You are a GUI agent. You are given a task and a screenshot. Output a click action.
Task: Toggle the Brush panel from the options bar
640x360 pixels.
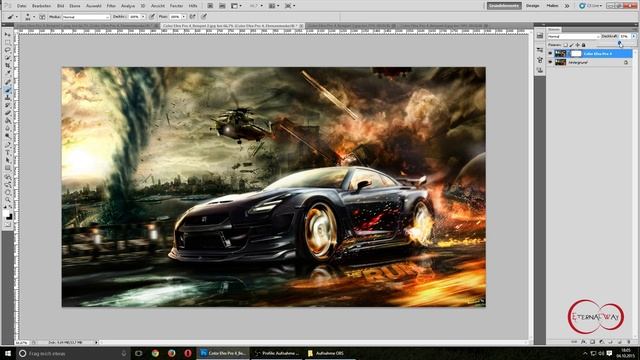tap(42, 17)
